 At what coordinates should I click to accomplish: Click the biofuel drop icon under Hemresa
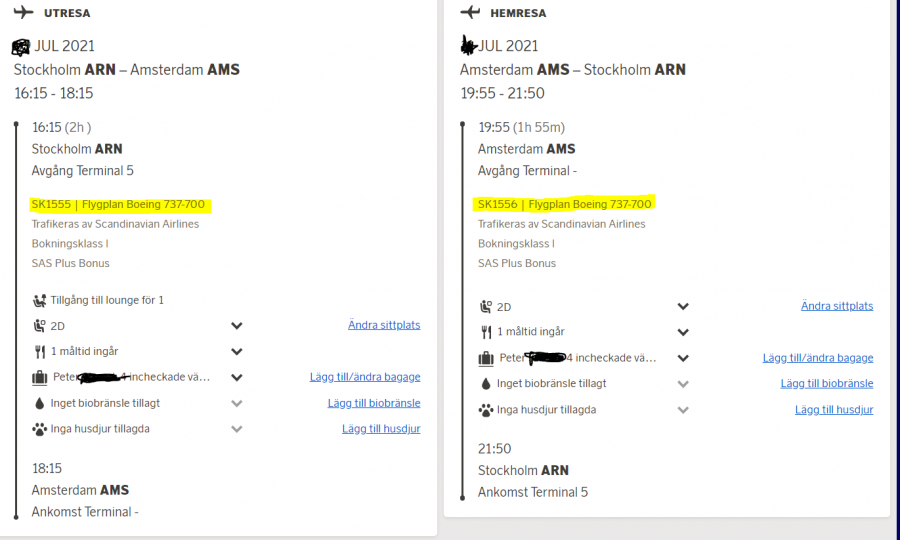(x=486, y=383)
